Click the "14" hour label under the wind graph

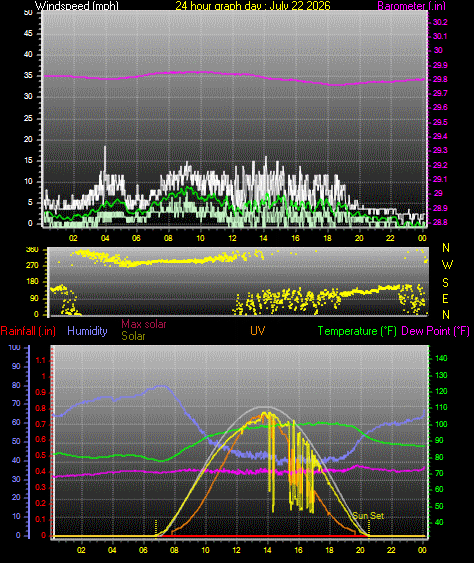click(x=264, y=238)
